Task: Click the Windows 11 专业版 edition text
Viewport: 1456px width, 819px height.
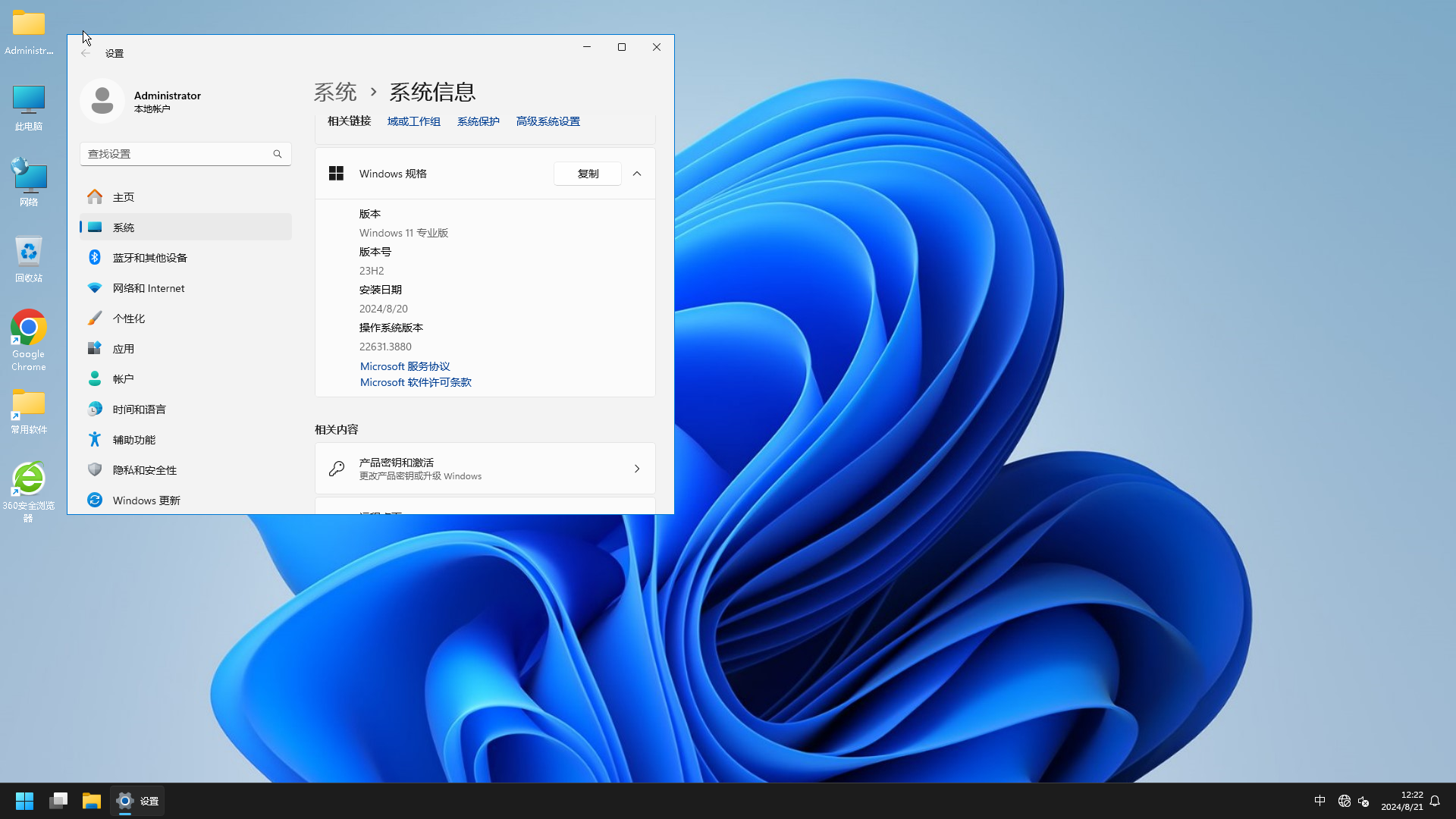Action: pos(403,233)
